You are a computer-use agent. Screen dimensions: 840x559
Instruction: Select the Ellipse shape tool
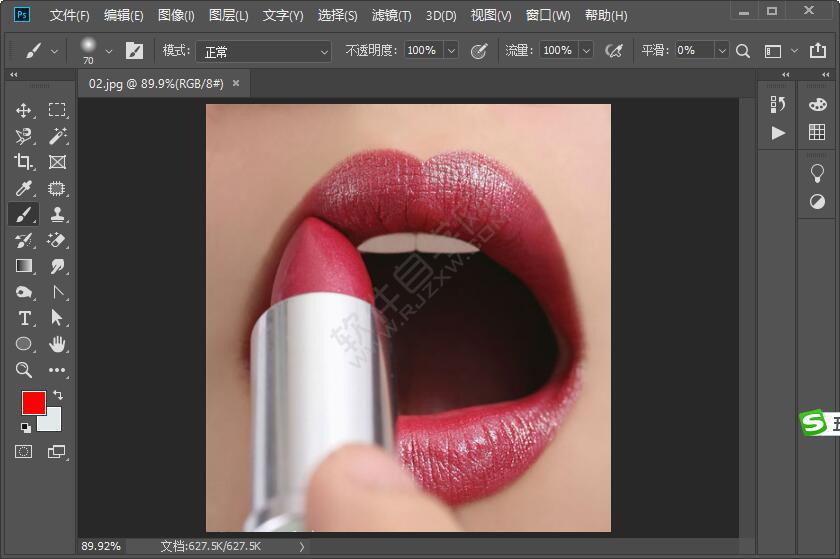point(23,344)
